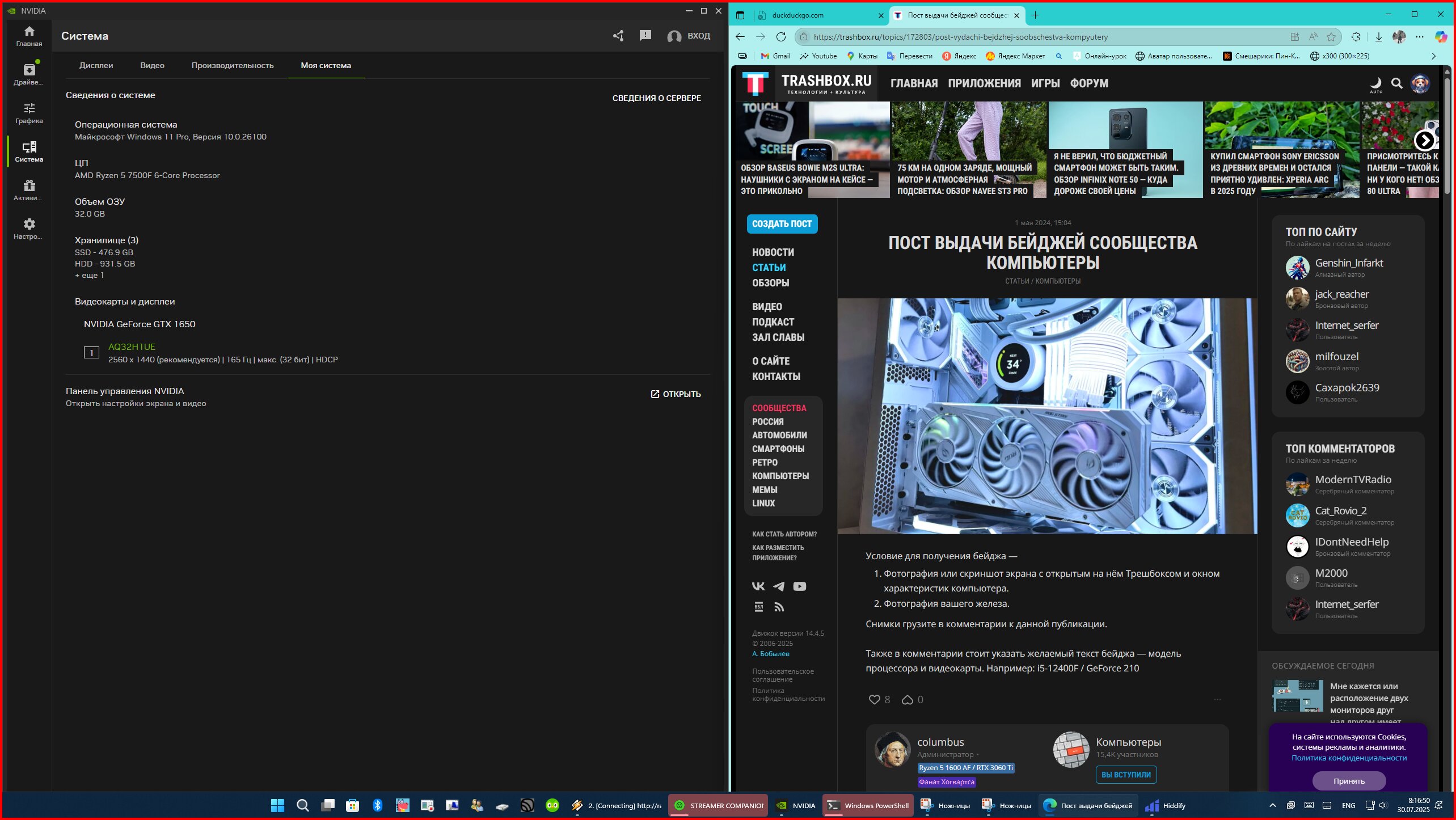
Task: Like the post with heart icon
Action: [x=874, y=700]
